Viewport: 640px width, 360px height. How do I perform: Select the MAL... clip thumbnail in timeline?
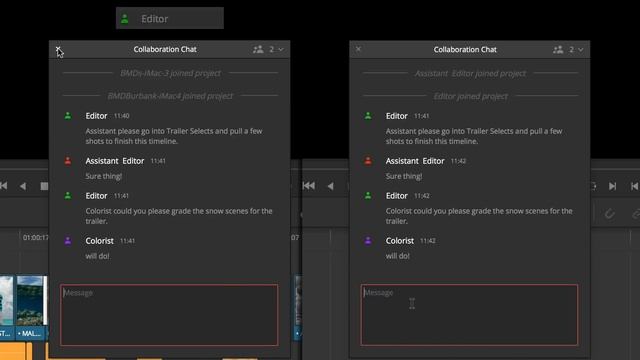(x=30, y=301)
